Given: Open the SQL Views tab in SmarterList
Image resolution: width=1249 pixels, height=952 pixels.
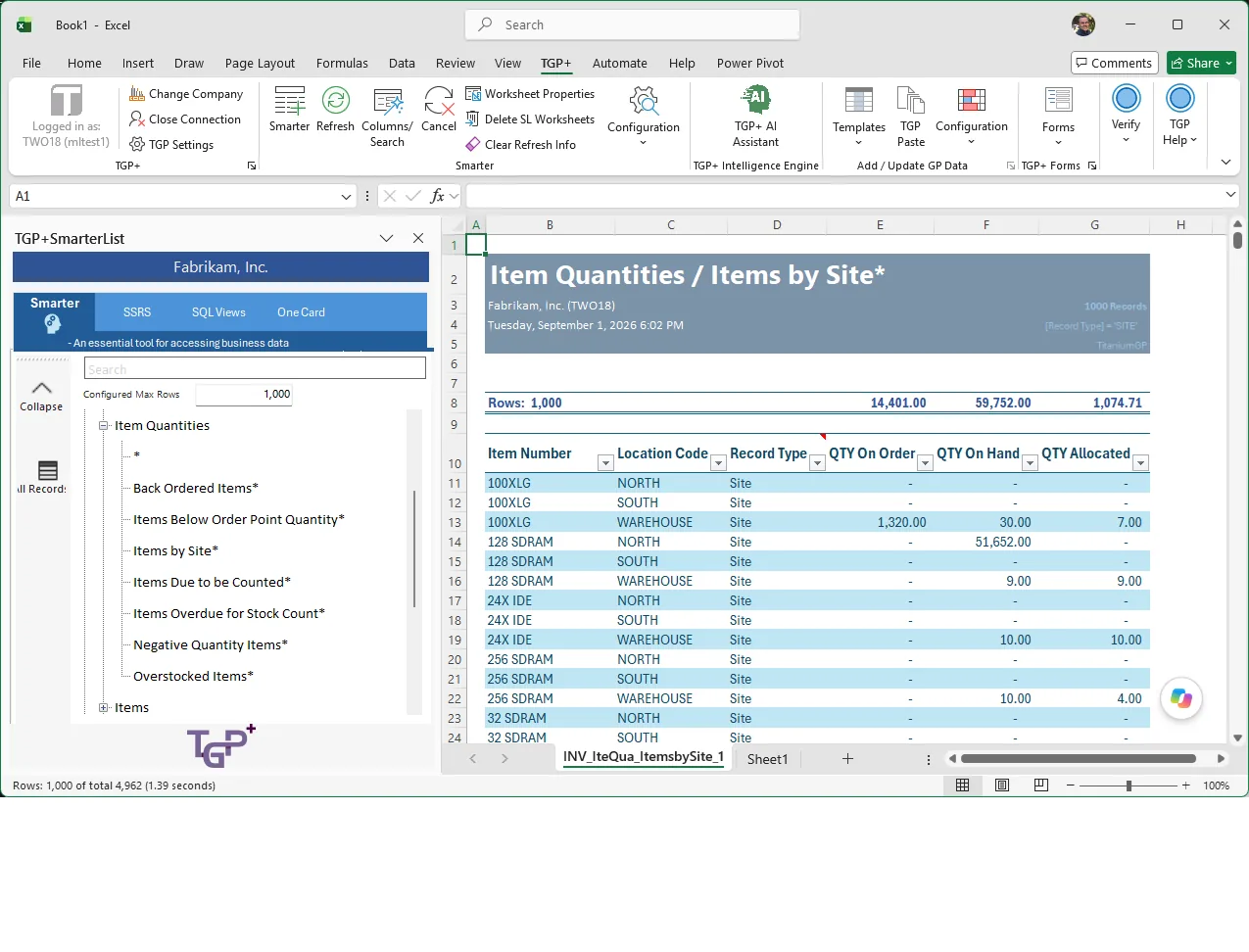Looking at the screenshot, I should pyautogui.click(x=218, y=312).
